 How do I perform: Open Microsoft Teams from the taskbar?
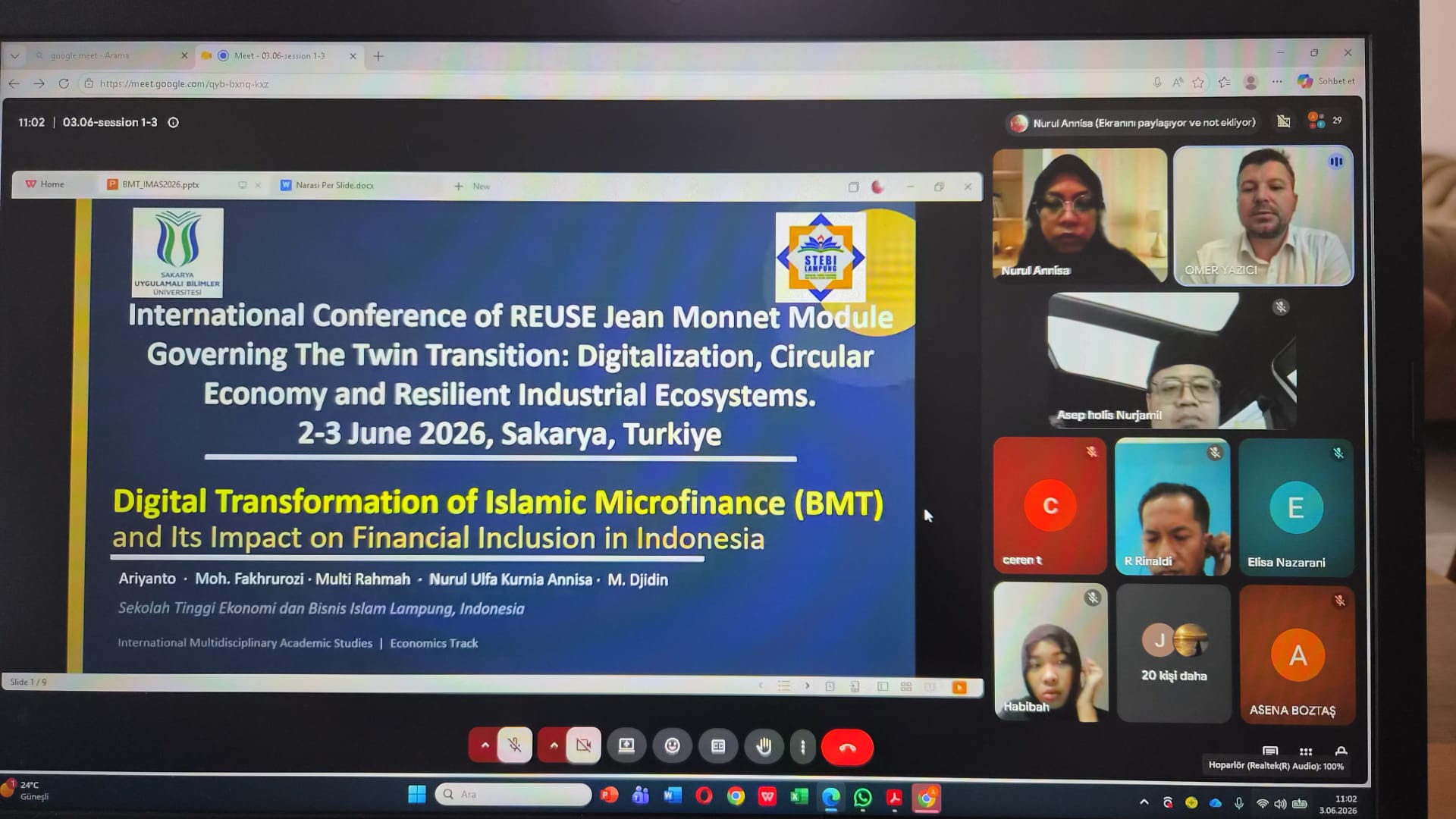(641, 795)
